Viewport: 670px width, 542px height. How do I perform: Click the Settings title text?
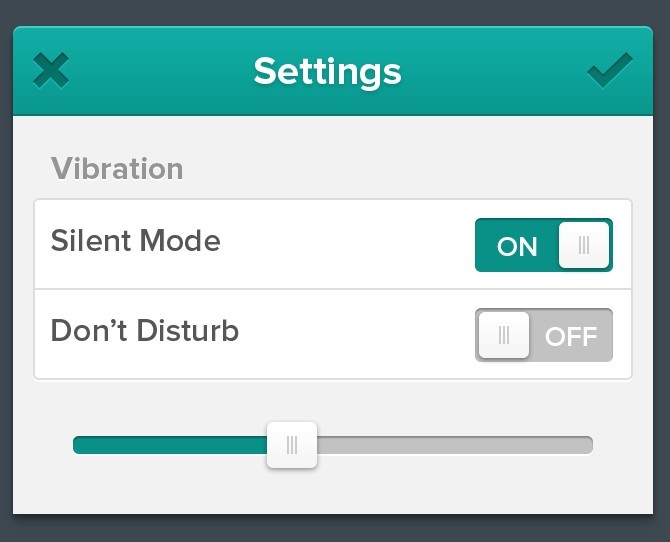point(327,72)
